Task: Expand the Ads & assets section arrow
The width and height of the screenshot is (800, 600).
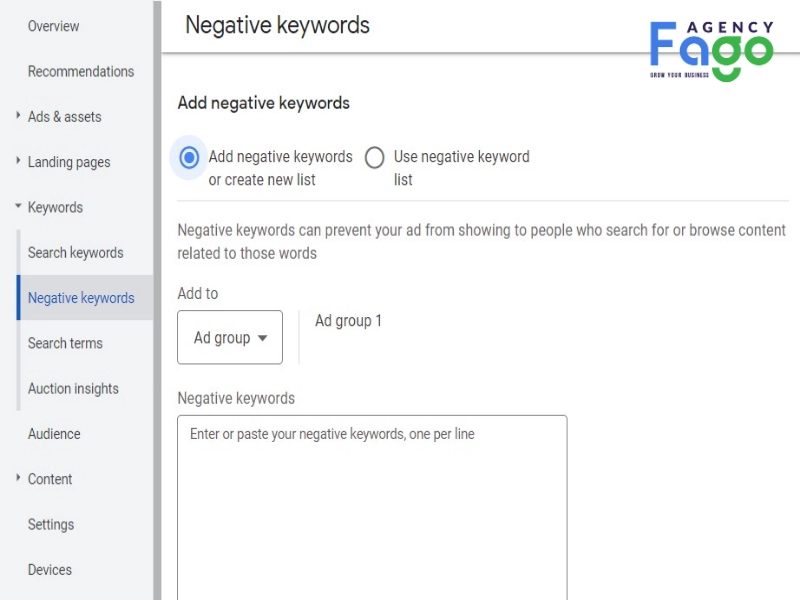Action: (x=18, y=116)
